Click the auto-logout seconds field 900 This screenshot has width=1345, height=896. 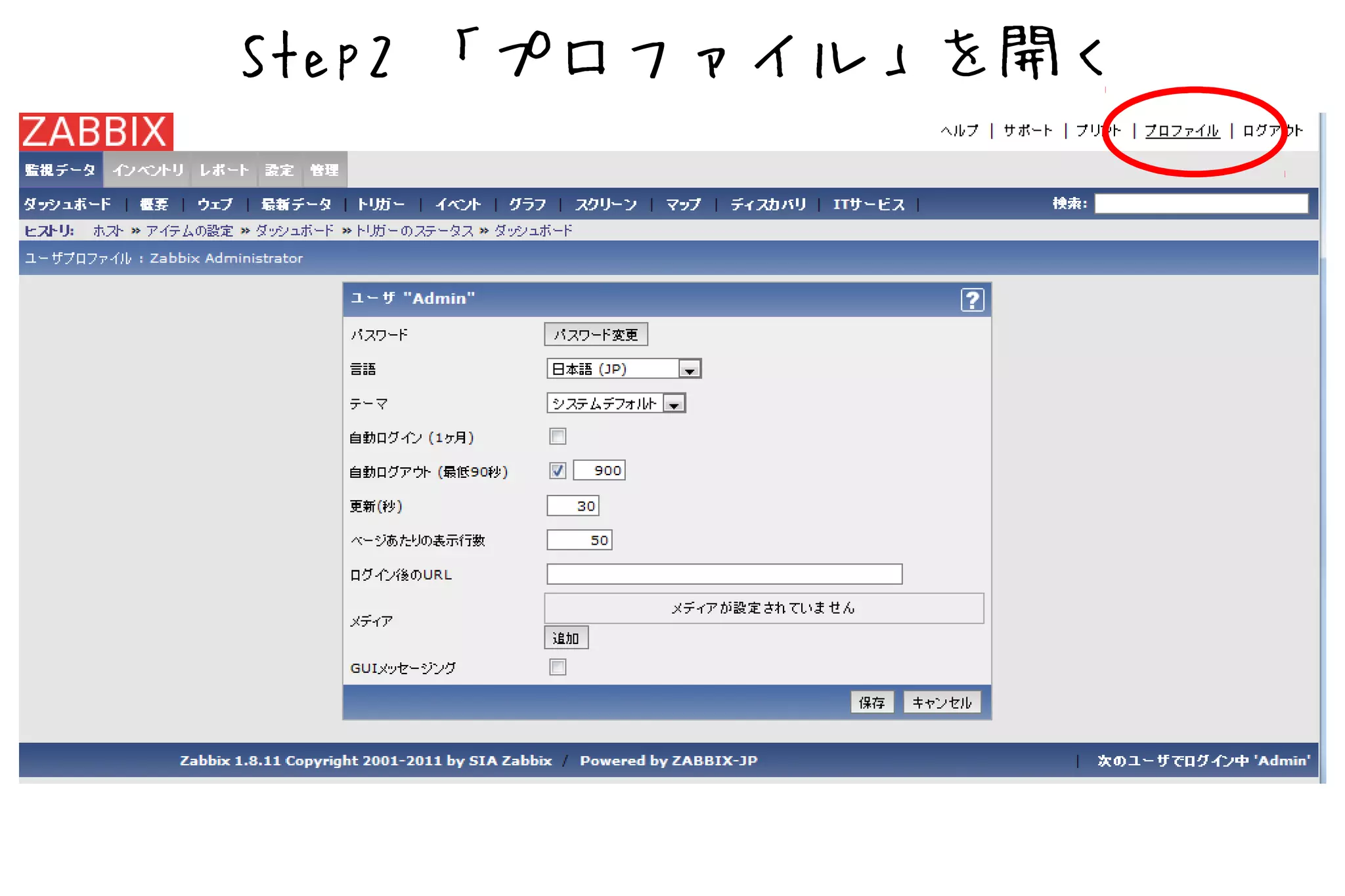click(600, 471)
